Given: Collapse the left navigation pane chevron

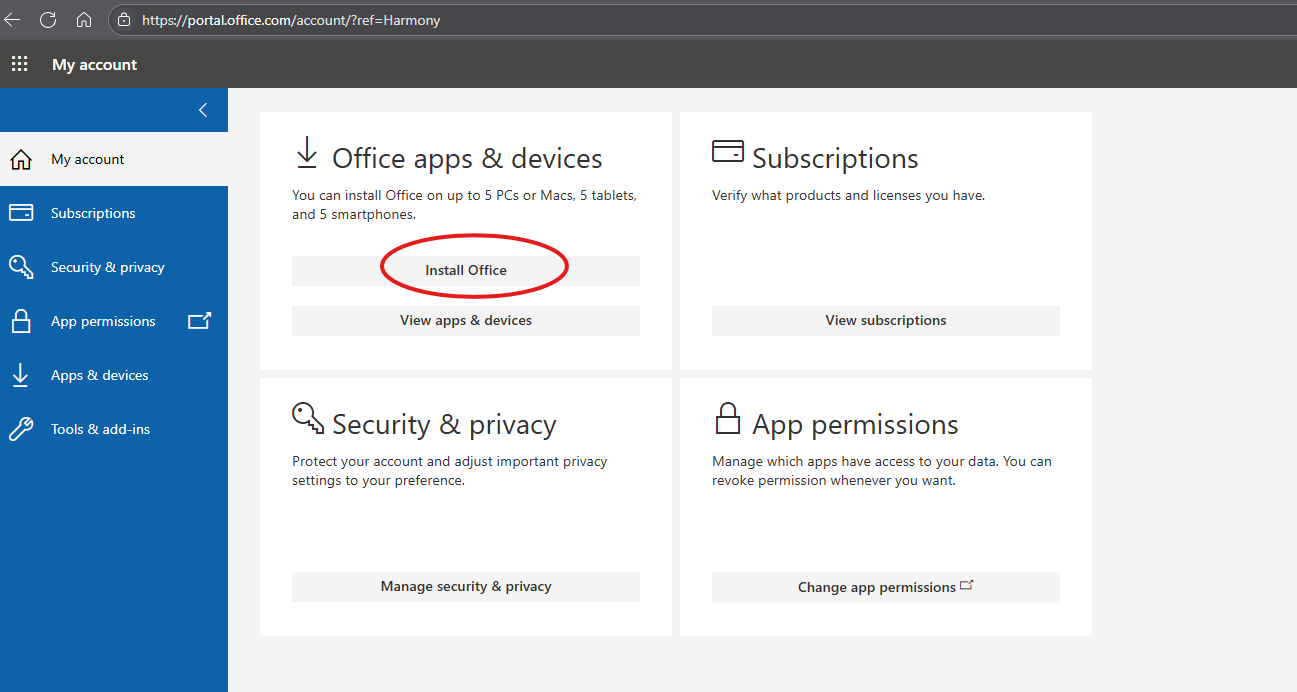Looking at the screenshot, I should pos(203,110).
